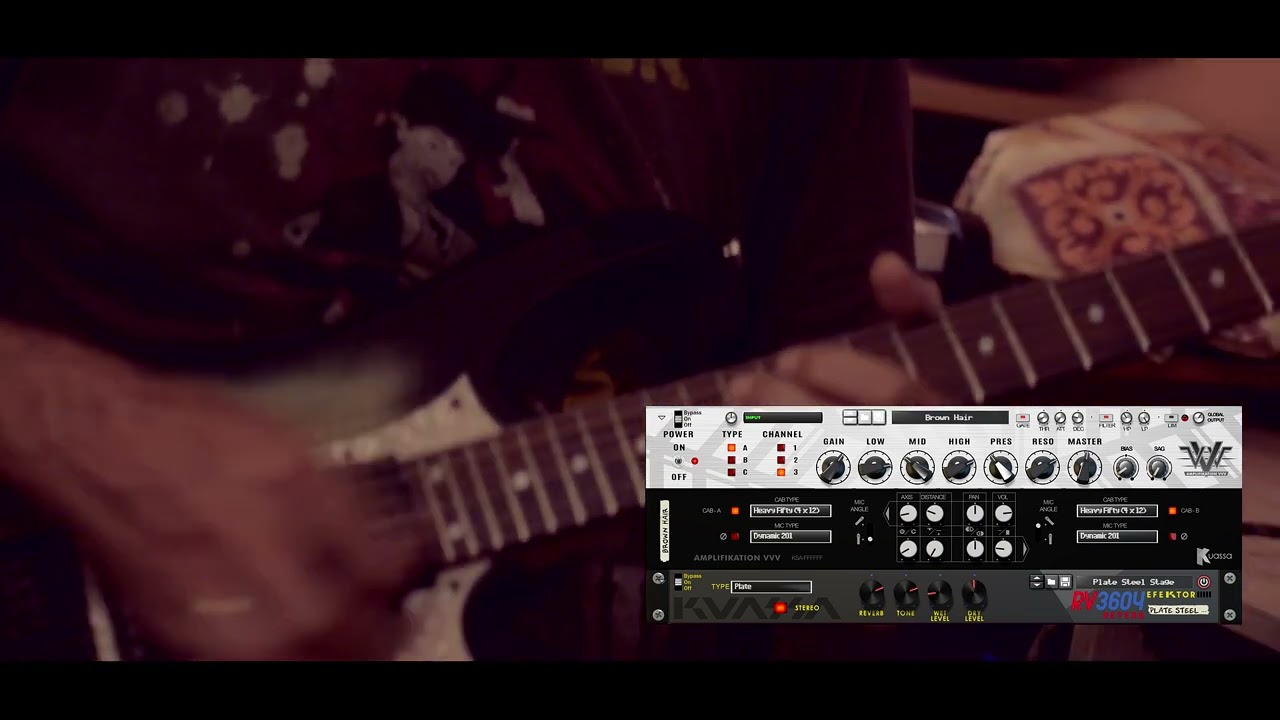The height and width of the screenshot is (720, 1280).
Task: Click the SAG knob
Action: [x=1158, y=468]
